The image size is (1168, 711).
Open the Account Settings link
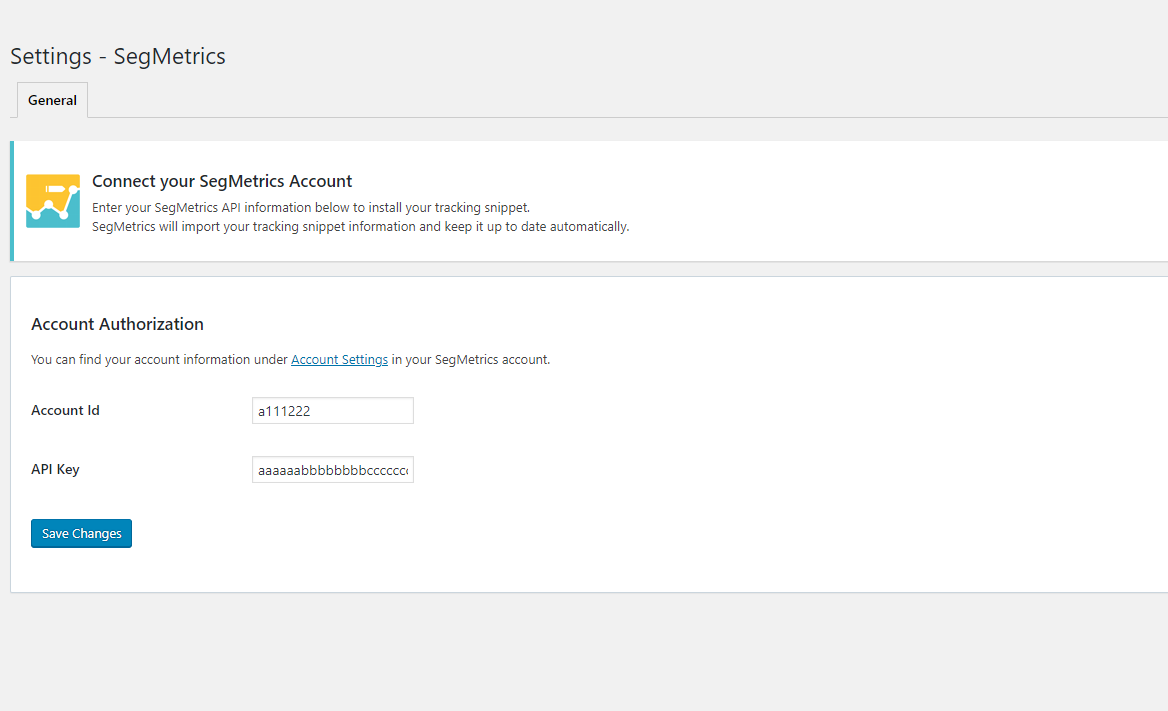(339, 359)
